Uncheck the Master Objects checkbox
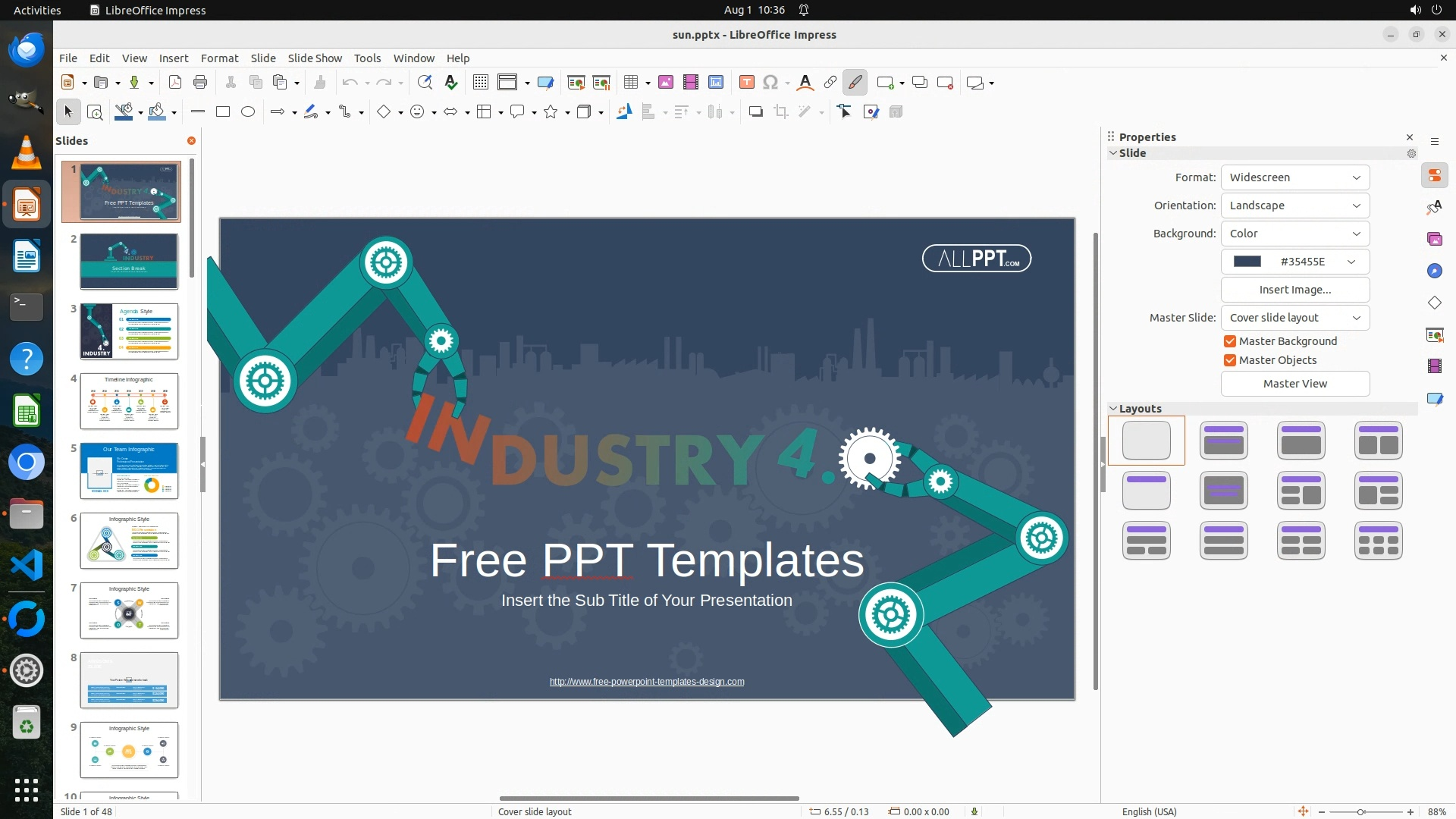Screen dimensions: 1456x819 pyautogui.click(x=1230, y=360)
